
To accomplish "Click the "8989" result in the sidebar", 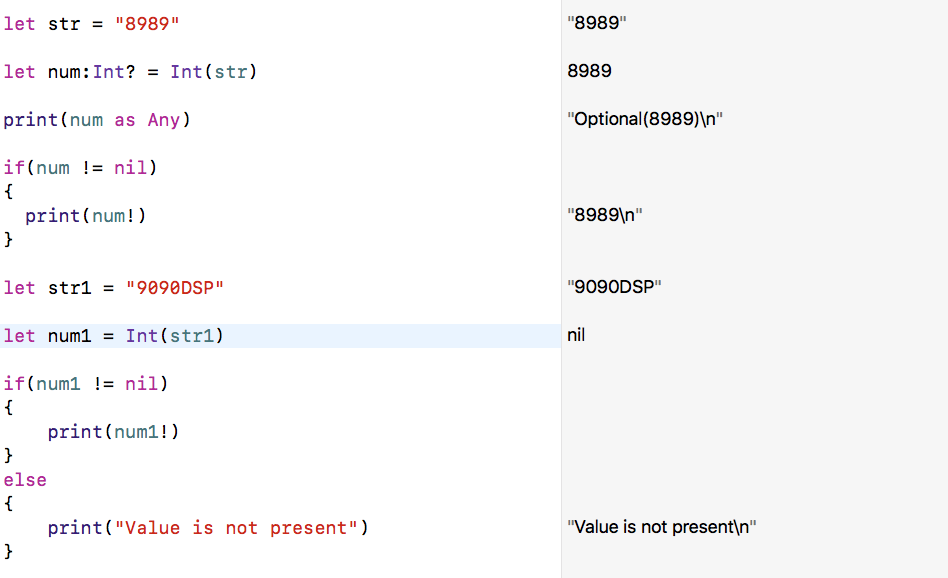I will coord(596,23).
